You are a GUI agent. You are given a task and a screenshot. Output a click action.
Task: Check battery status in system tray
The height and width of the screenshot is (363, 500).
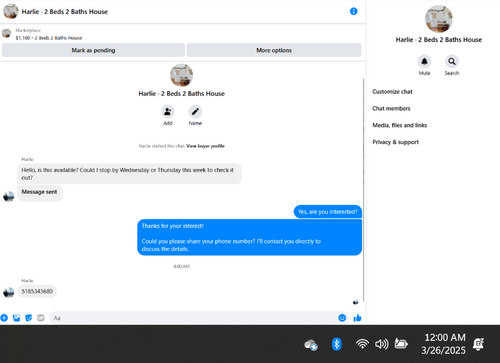point(401,343)
